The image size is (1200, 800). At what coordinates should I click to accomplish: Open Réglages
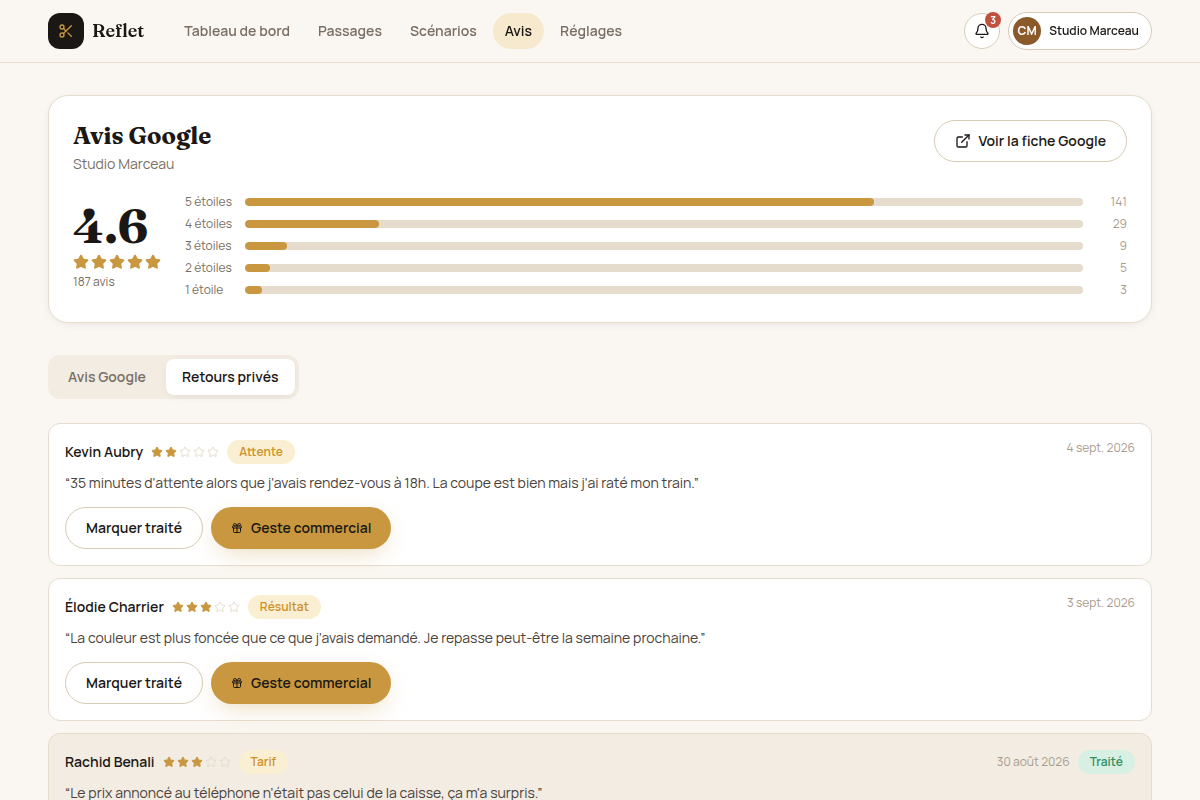(591, 31)
